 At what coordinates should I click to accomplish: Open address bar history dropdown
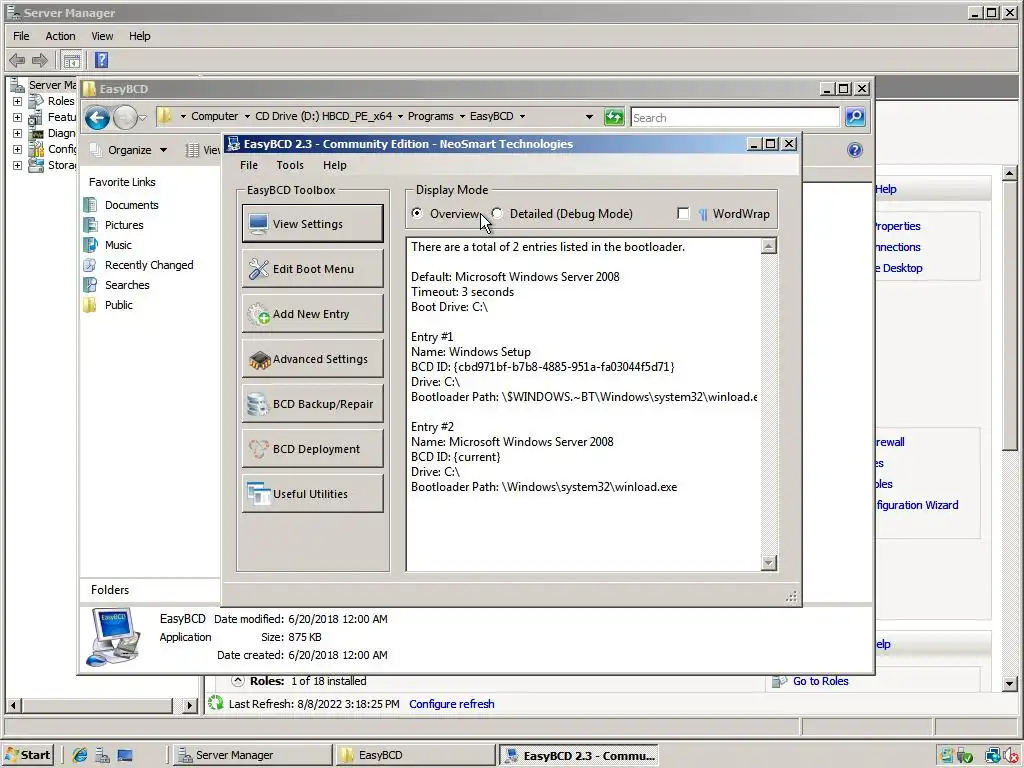coord(589,117)
